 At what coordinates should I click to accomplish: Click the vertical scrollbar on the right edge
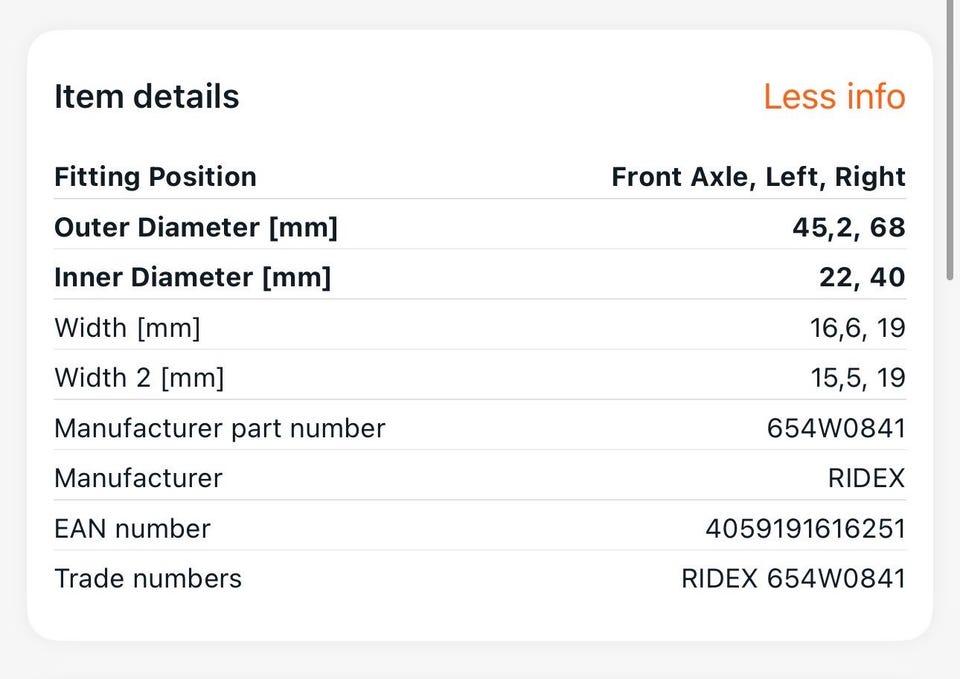coord(950,140)
